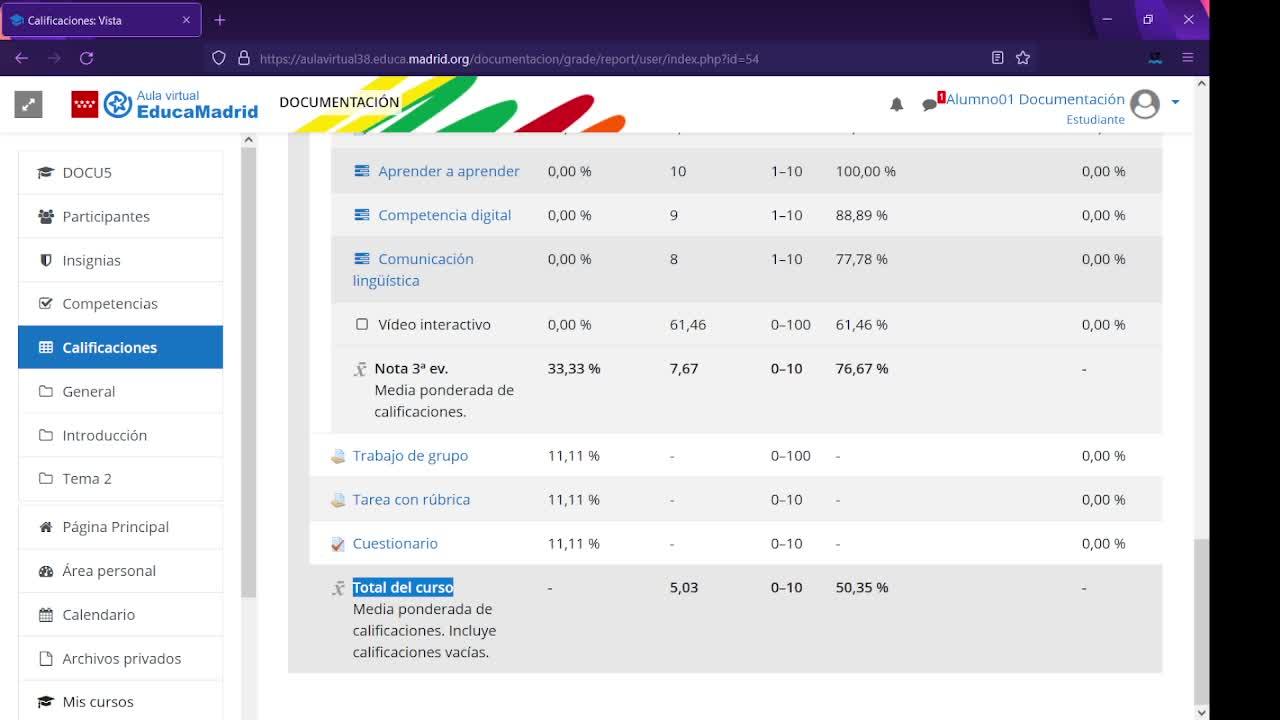
Task: Click the EducaMadrid Aula virtual logo
Action: 165,104
